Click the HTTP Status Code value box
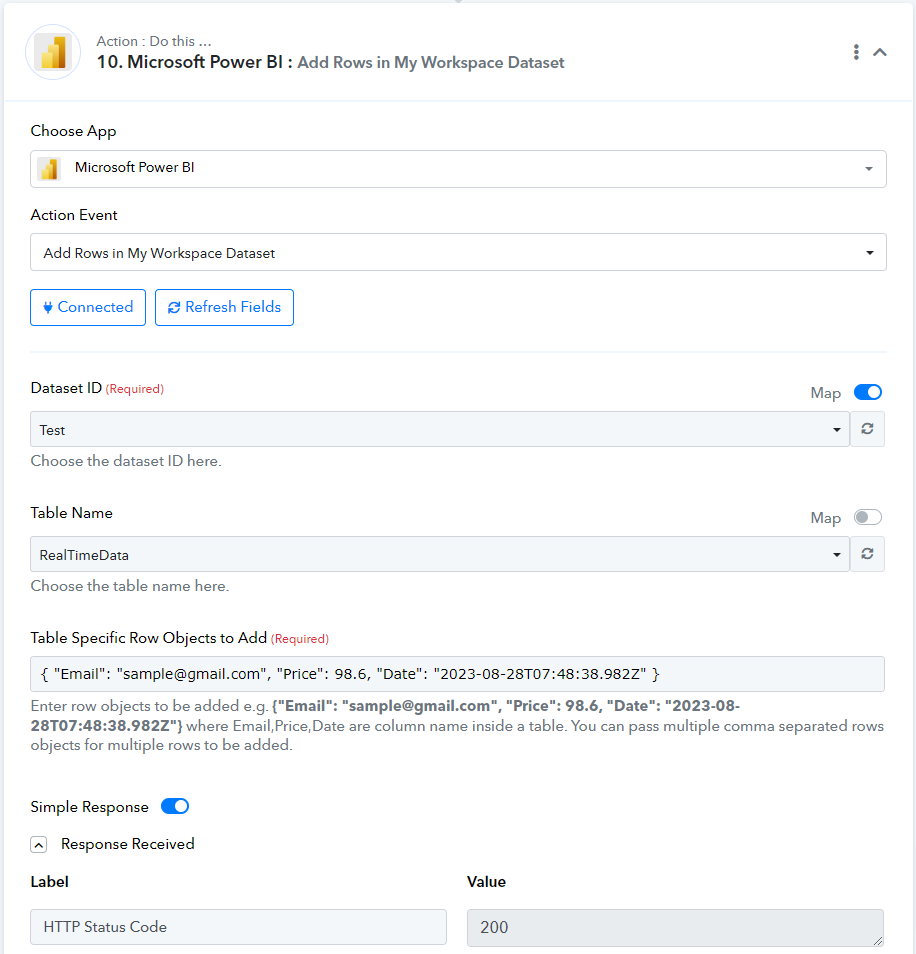The width and height of the screenshot is (916, 954). point(675,927)
